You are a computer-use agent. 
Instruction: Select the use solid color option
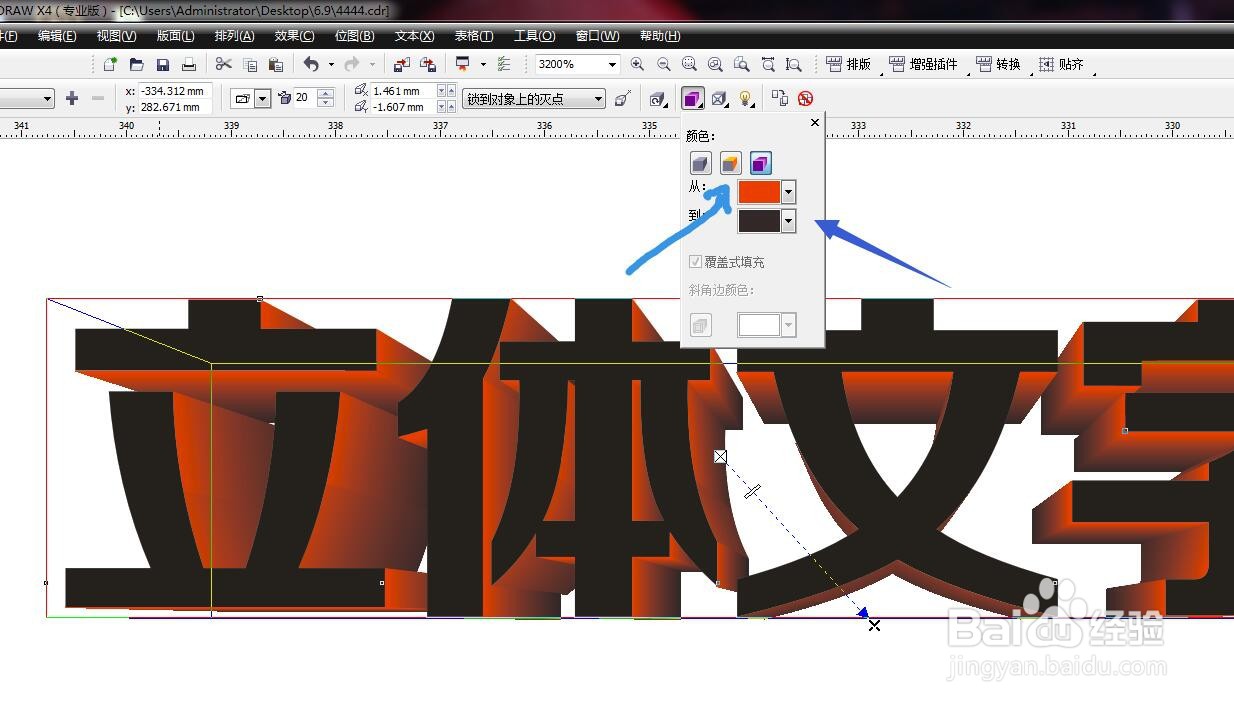click(731, 163)
